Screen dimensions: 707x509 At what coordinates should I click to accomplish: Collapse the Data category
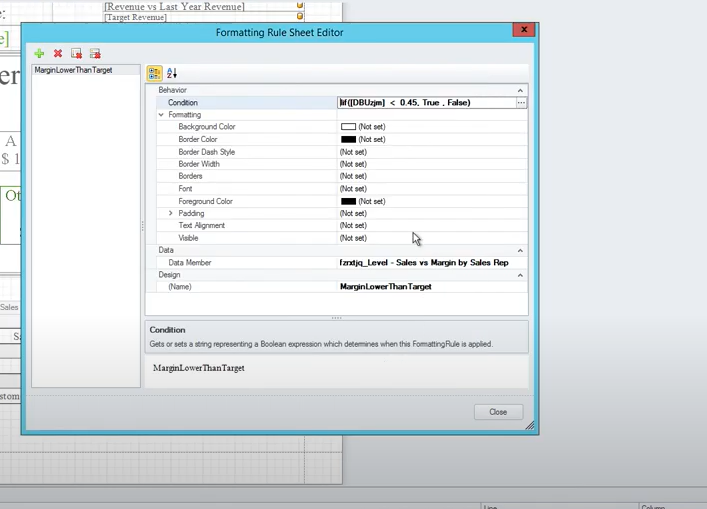(520, 250)
